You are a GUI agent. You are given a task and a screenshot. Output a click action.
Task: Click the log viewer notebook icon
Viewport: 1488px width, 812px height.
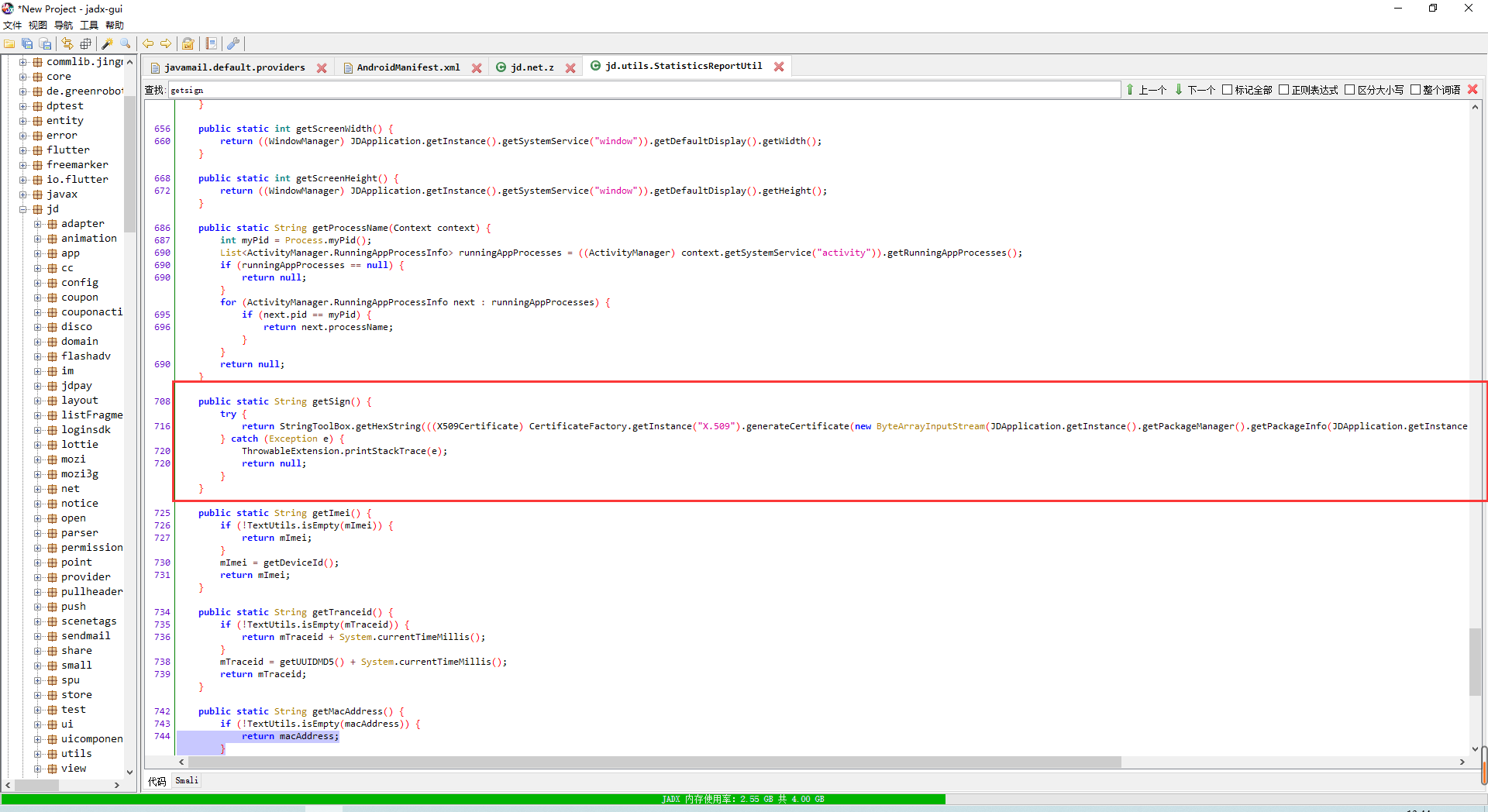click(211, 44)
